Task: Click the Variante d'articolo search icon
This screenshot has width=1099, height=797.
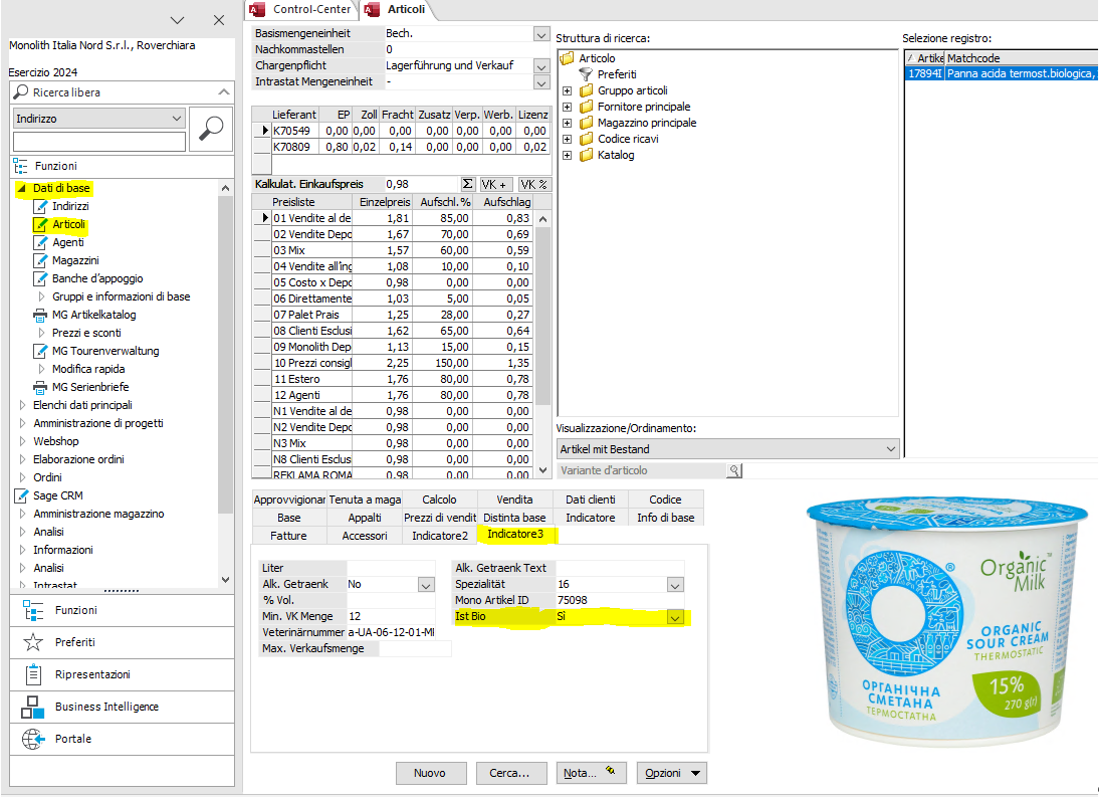Action: tap(734, 471)
